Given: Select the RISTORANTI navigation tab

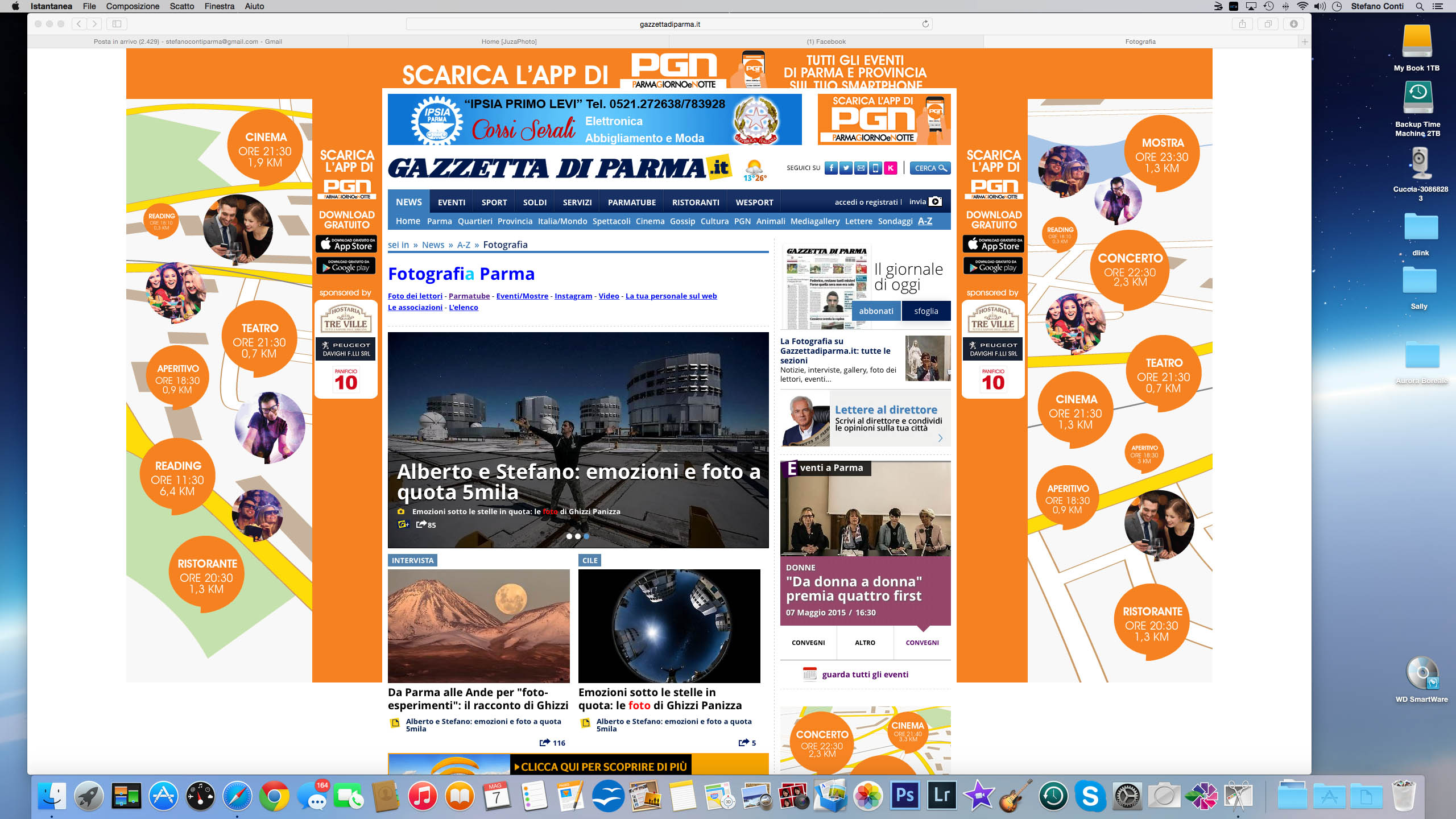Looking at the screenshot, I should pos(696,202).
